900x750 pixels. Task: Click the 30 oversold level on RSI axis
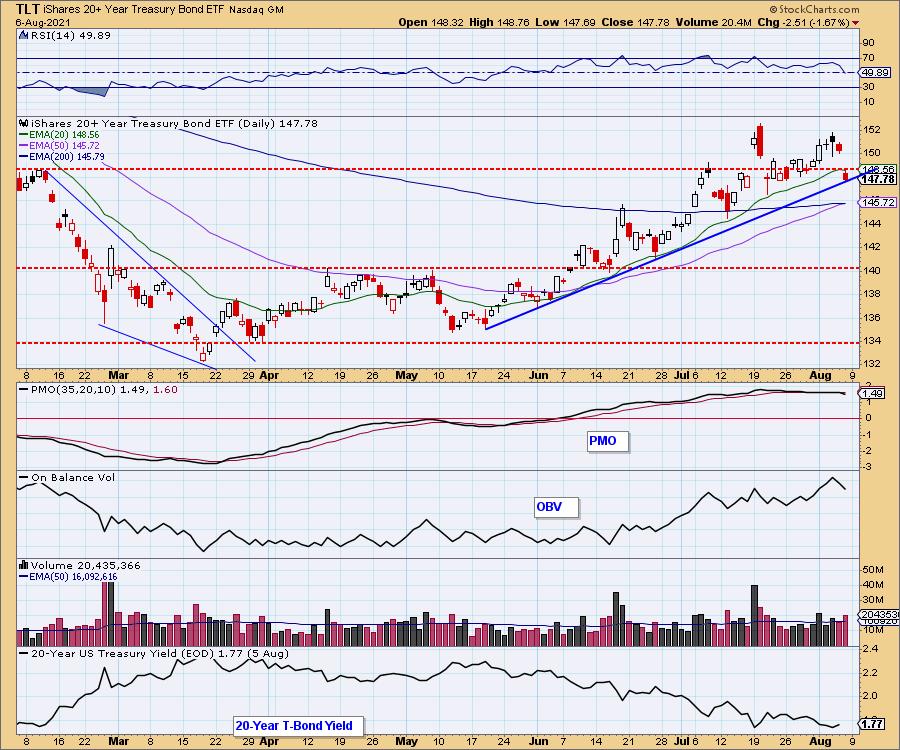pyautogui.click(x=868, y=87)
